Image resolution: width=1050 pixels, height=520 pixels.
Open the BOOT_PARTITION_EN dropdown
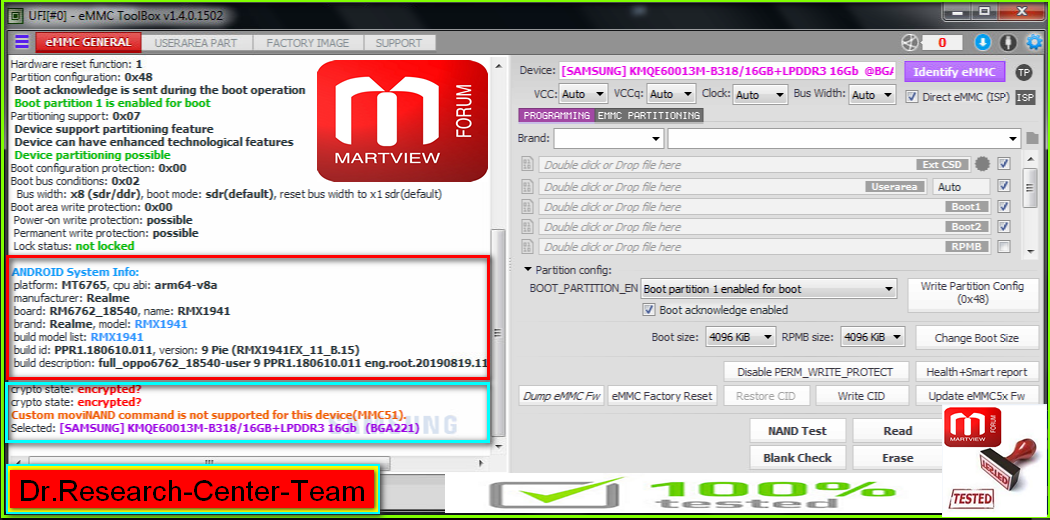click(769, 290)
